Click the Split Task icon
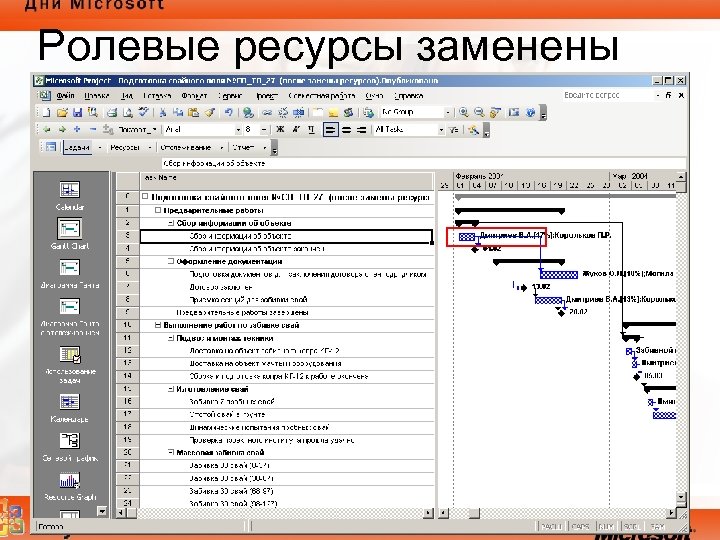This screenshot has width=720, height=540. coord(298,112)
